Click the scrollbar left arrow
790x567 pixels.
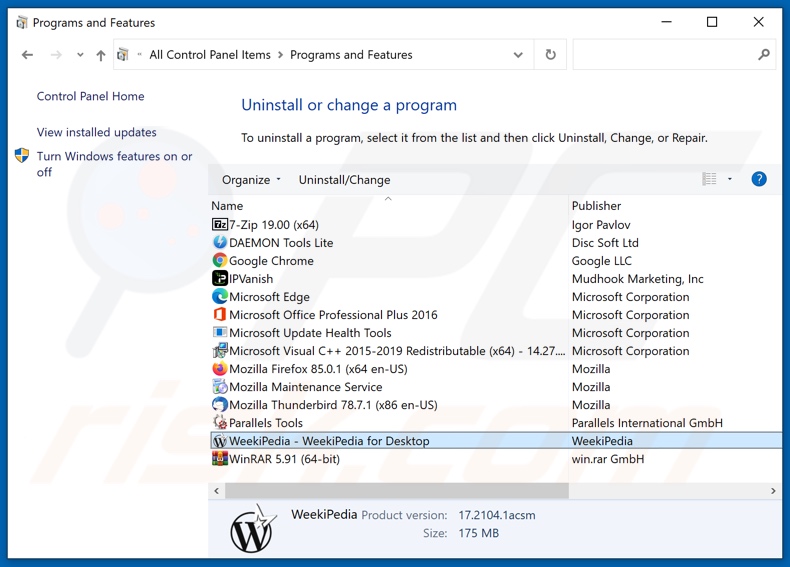click(217, 491)
